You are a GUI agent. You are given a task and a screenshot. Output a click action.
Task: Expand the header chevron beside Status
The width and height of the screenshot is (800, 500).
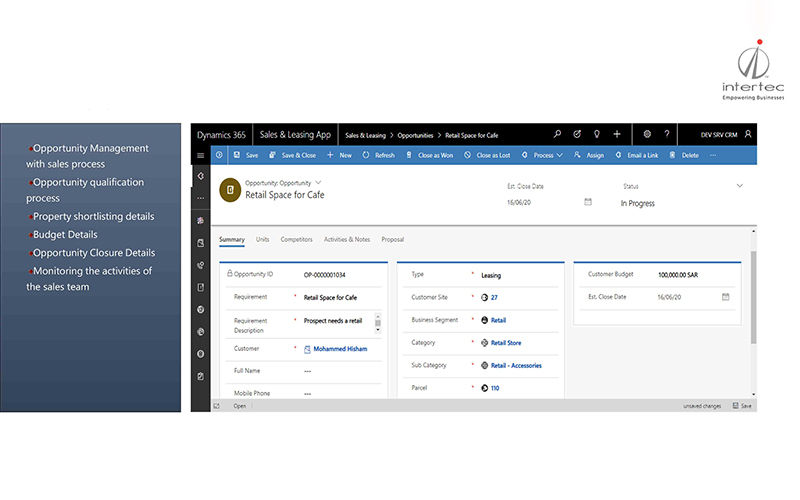[739, 186]
